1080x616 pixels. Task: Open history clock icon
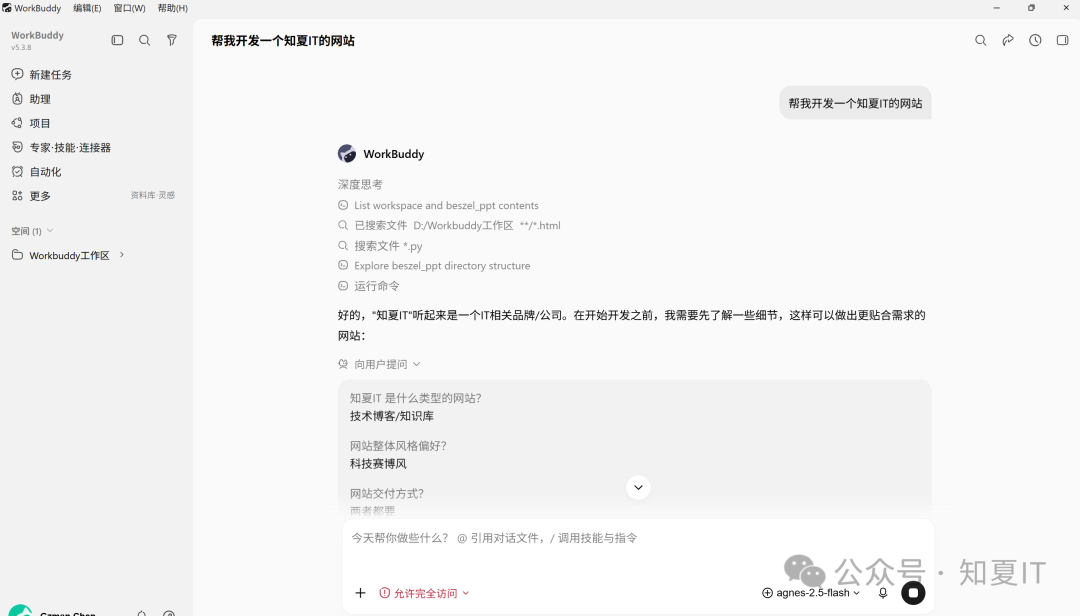(x=1035, y=40)
